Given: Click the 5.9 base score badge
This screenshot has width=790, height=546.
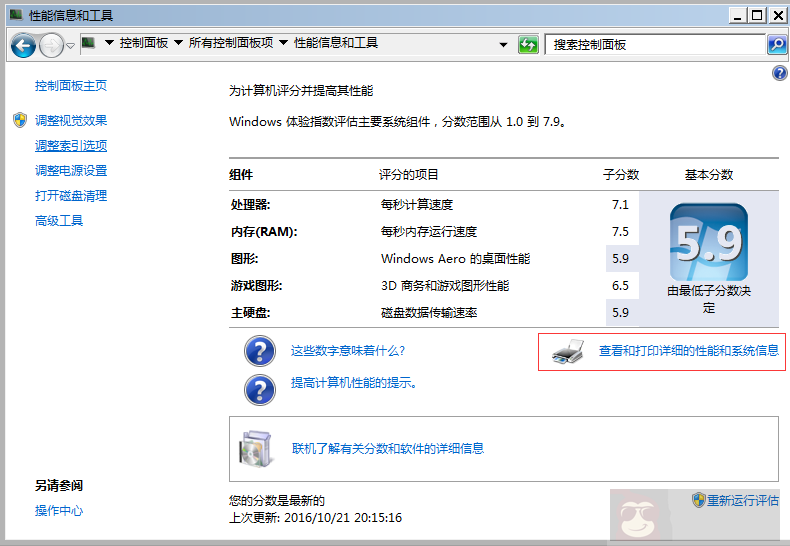Looking at the screenshot, I should pyautogui.click(x=708, y=243).
